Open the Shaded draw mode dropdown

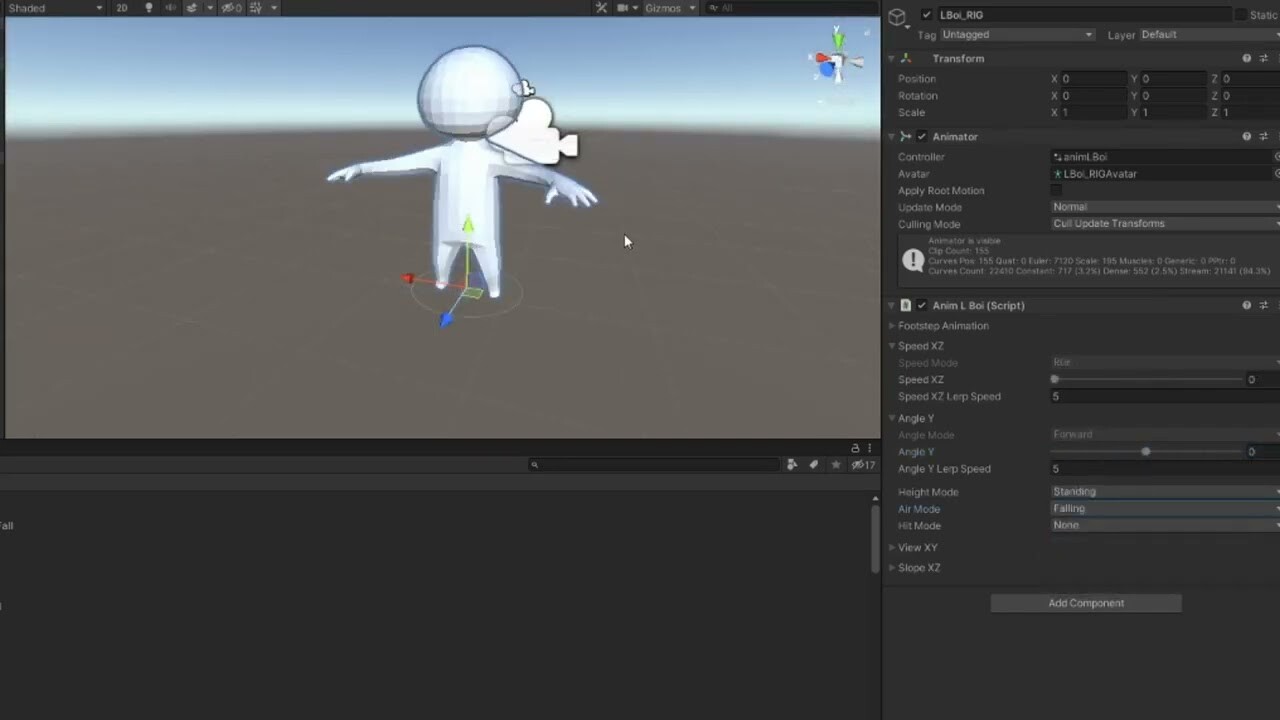tap(55, 8)
